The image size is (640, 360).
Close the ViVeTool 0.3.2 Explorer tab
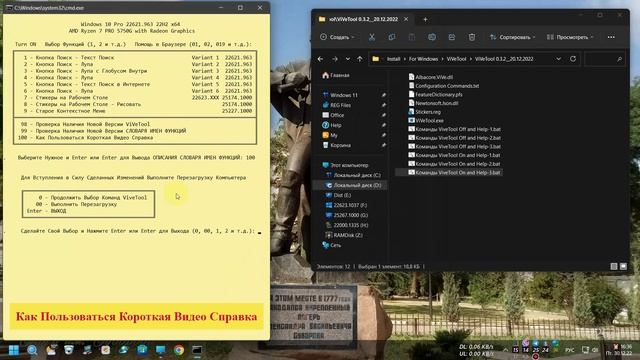[406, 19]
